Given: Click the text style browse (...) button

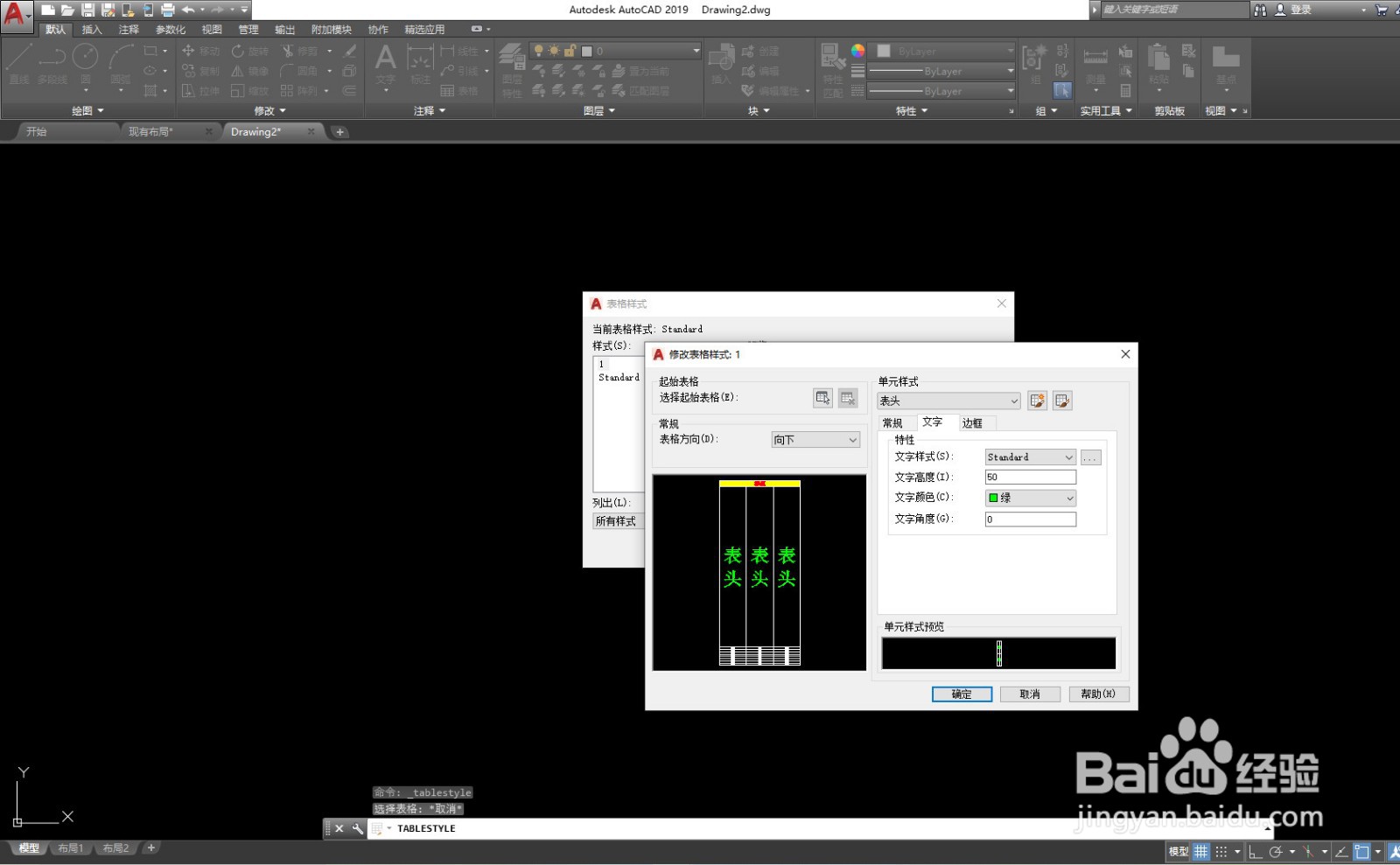Looking at the screenshot, I should point(1090,457).
